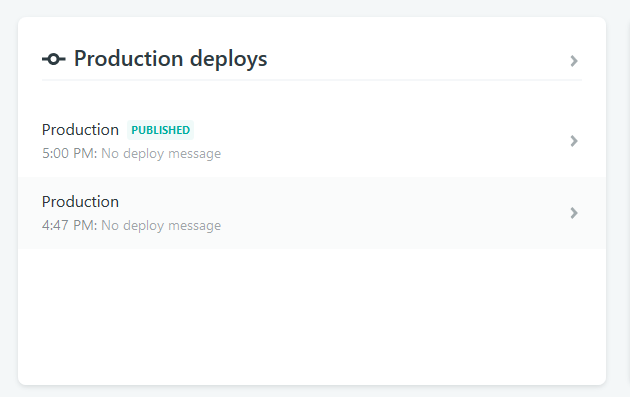Expand the 4:47 PM deploy chevron arrow

[x=574, y=213]
